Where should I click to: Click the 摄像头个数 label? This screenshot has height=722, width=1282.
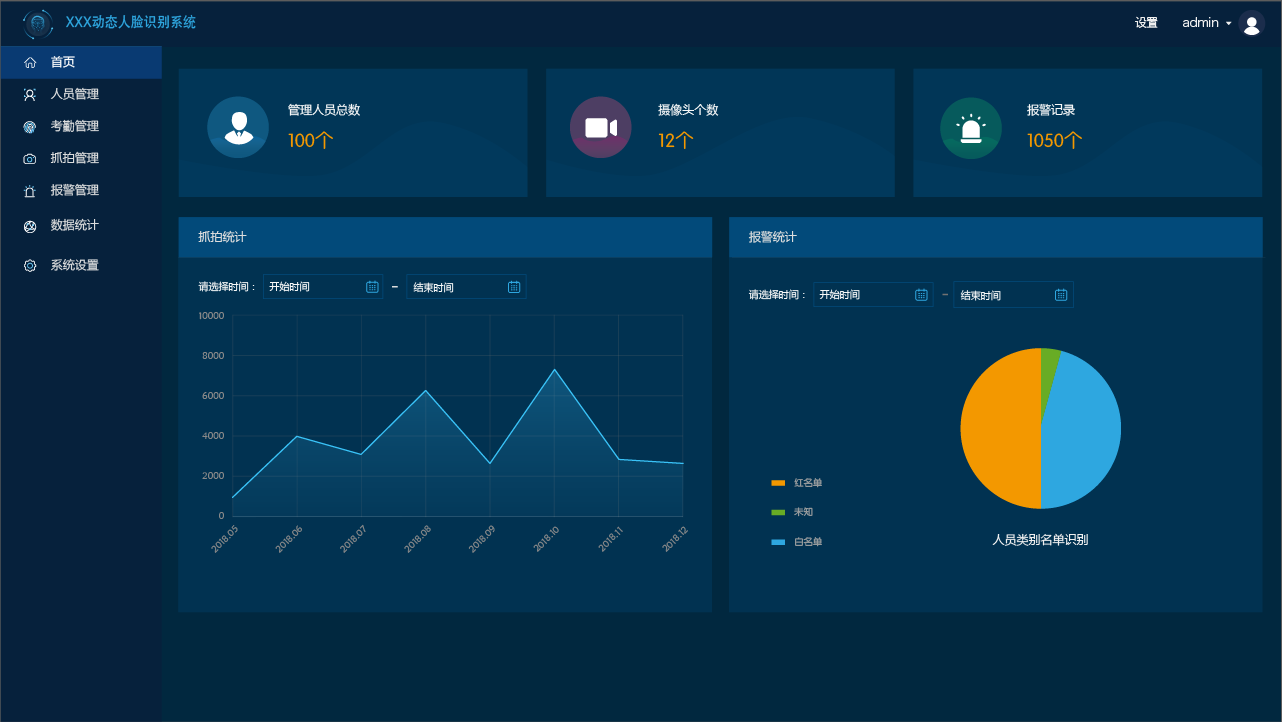click(688, 110)
